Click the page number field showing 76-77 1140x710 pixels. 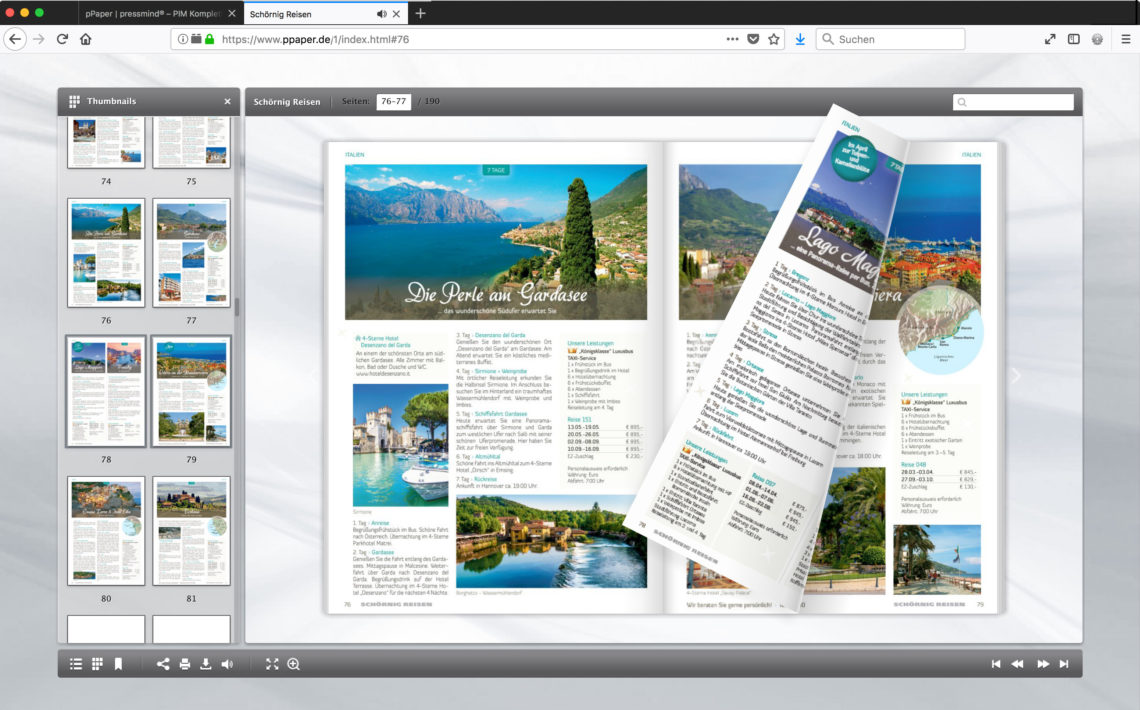393,102
